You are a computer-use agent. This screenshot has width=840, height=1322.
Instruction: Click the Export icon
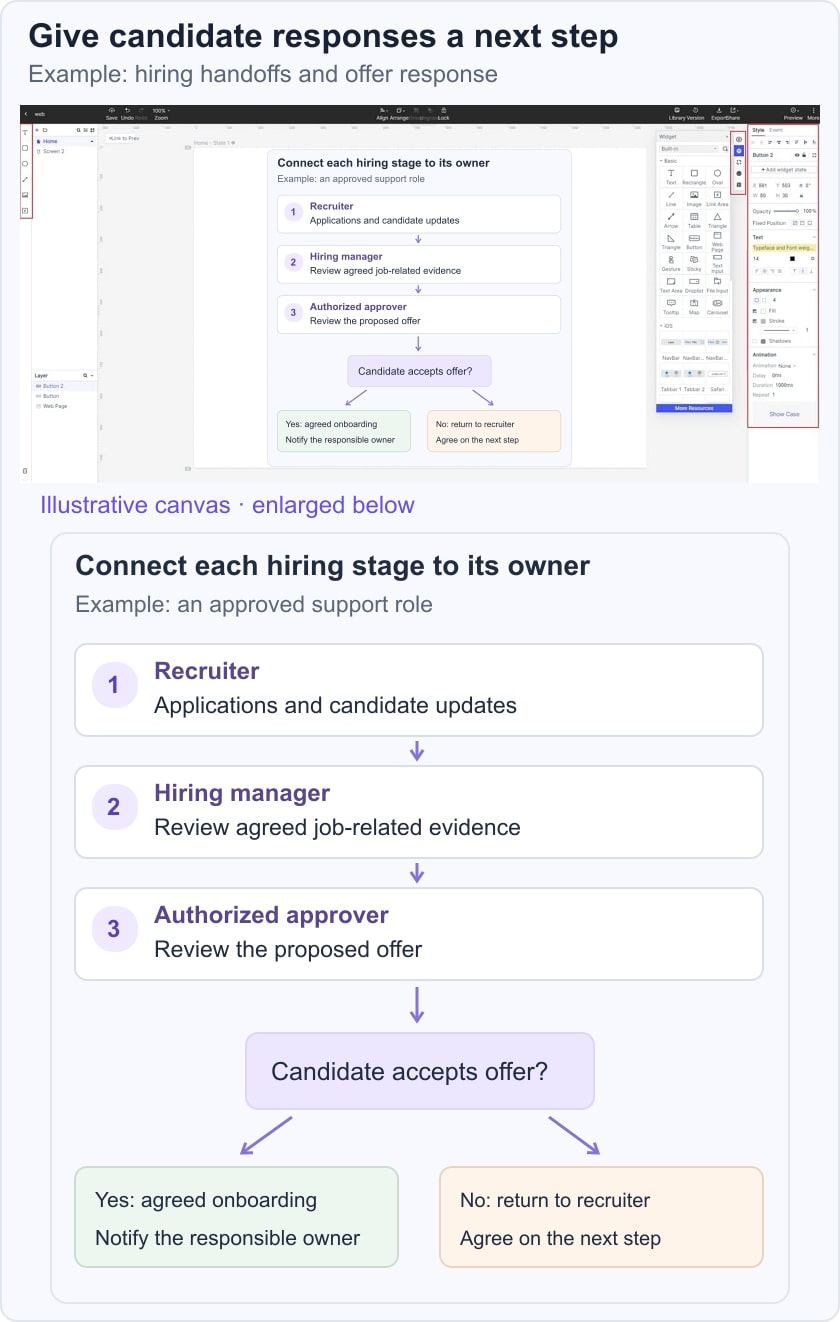pos(719,110)
